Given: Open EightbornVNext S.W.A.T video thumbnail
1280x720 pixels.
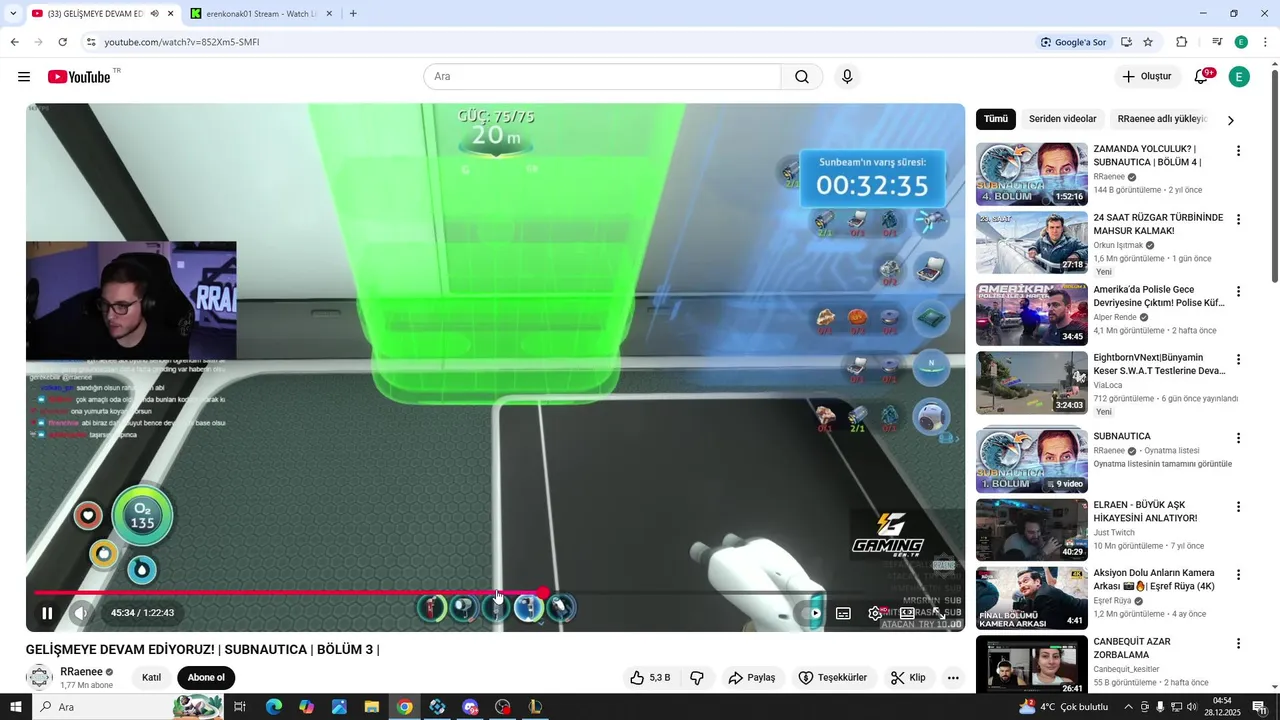Looking at the screenshot, I should [1031, 382].
